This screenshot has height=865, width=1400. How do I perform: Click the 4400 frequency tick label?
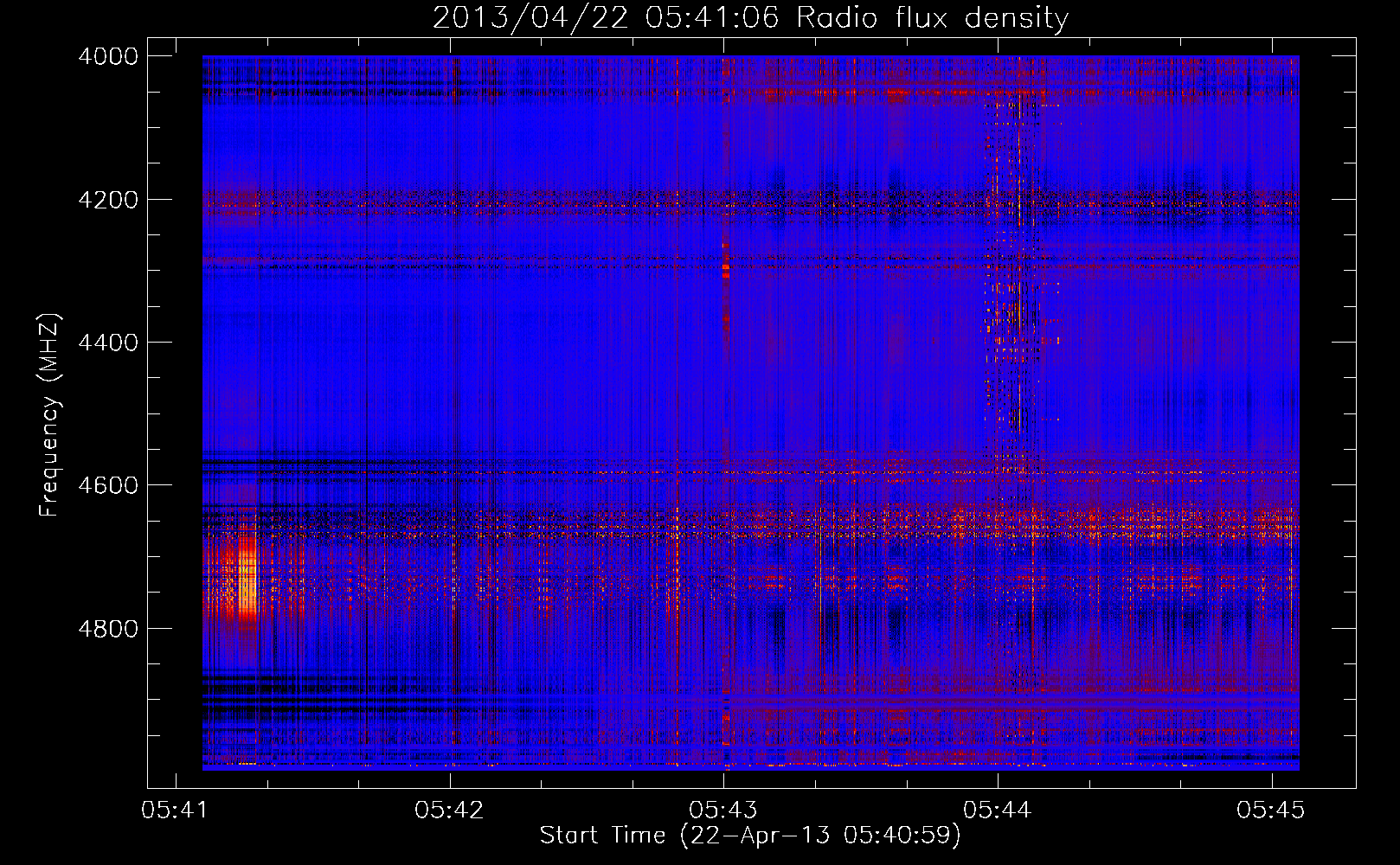tap(108, 343)
